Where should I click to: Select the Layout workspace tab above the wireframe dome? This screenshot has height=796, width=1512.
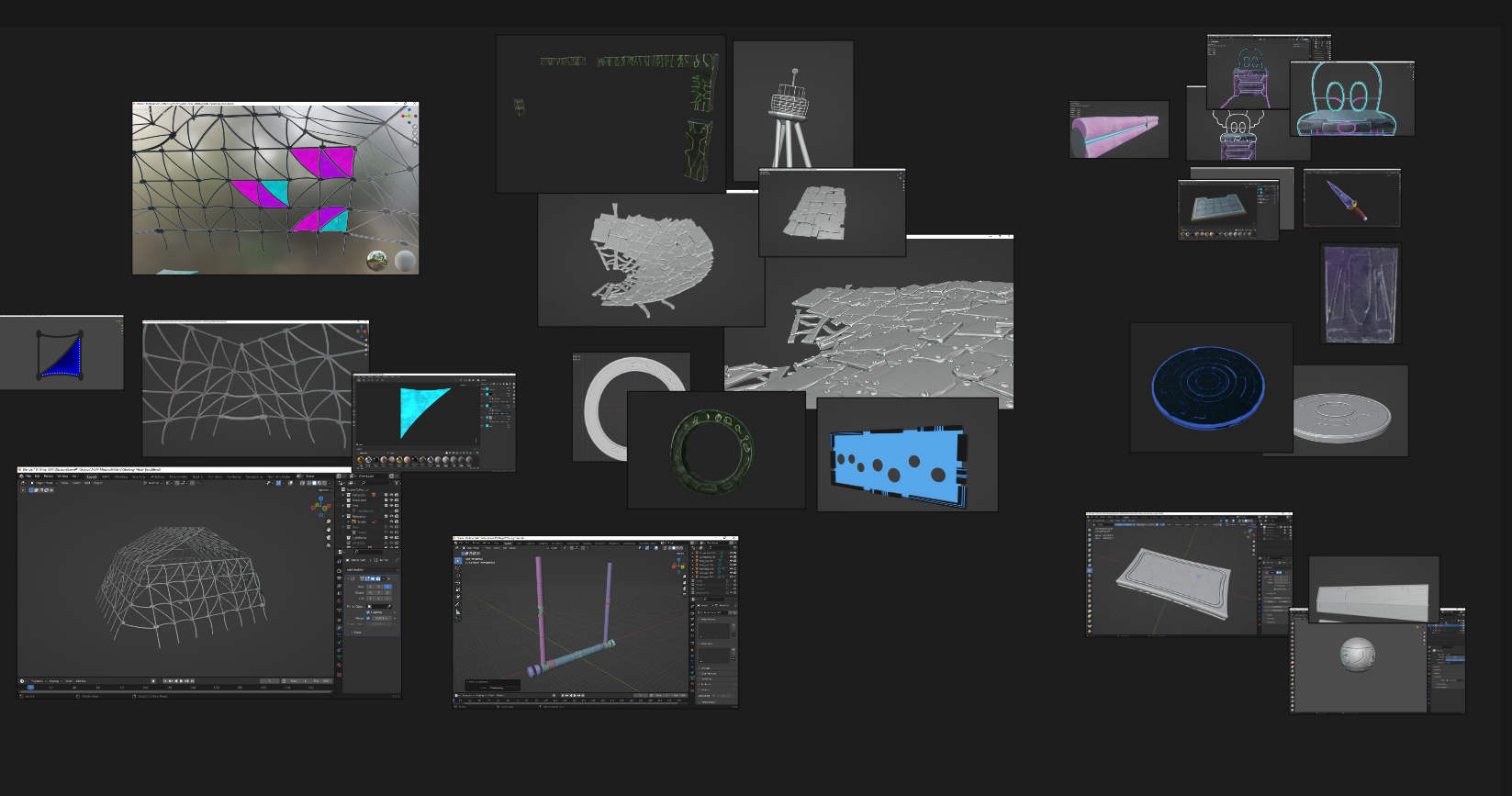pos(91,476)
